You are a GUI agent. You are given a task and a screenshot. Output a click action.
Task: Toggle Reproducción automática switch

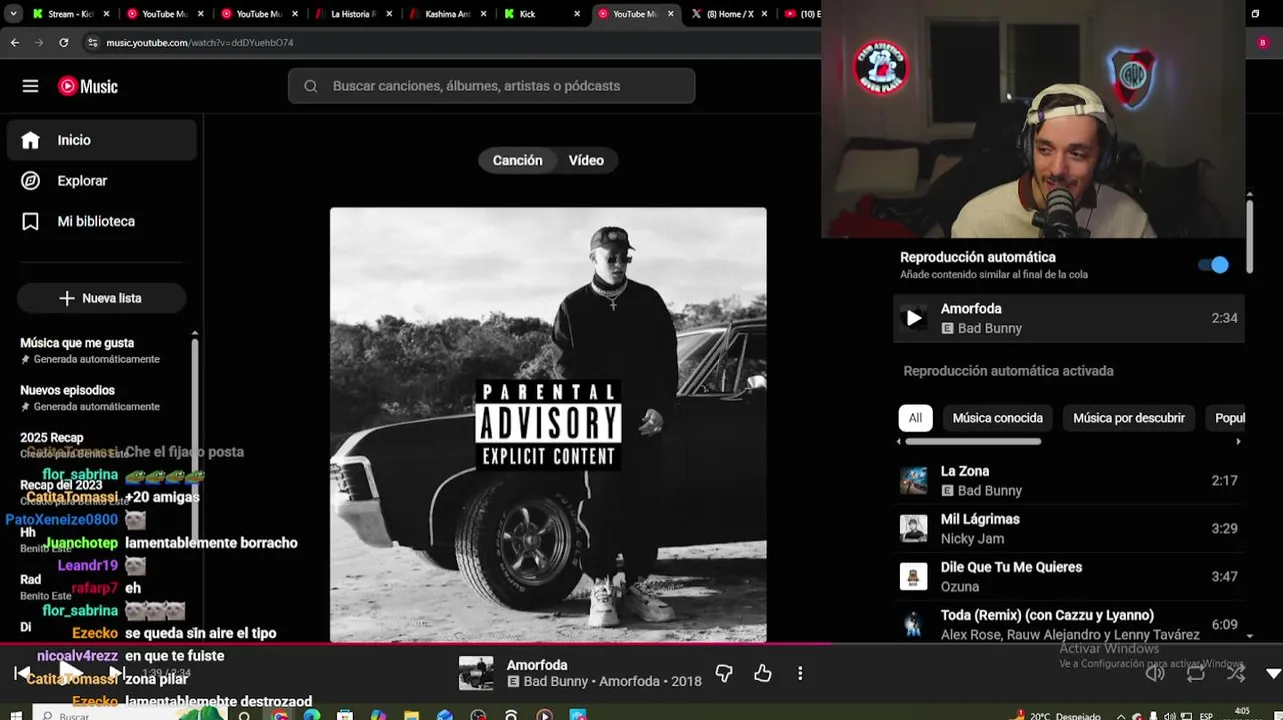(x=1213, y=265)
